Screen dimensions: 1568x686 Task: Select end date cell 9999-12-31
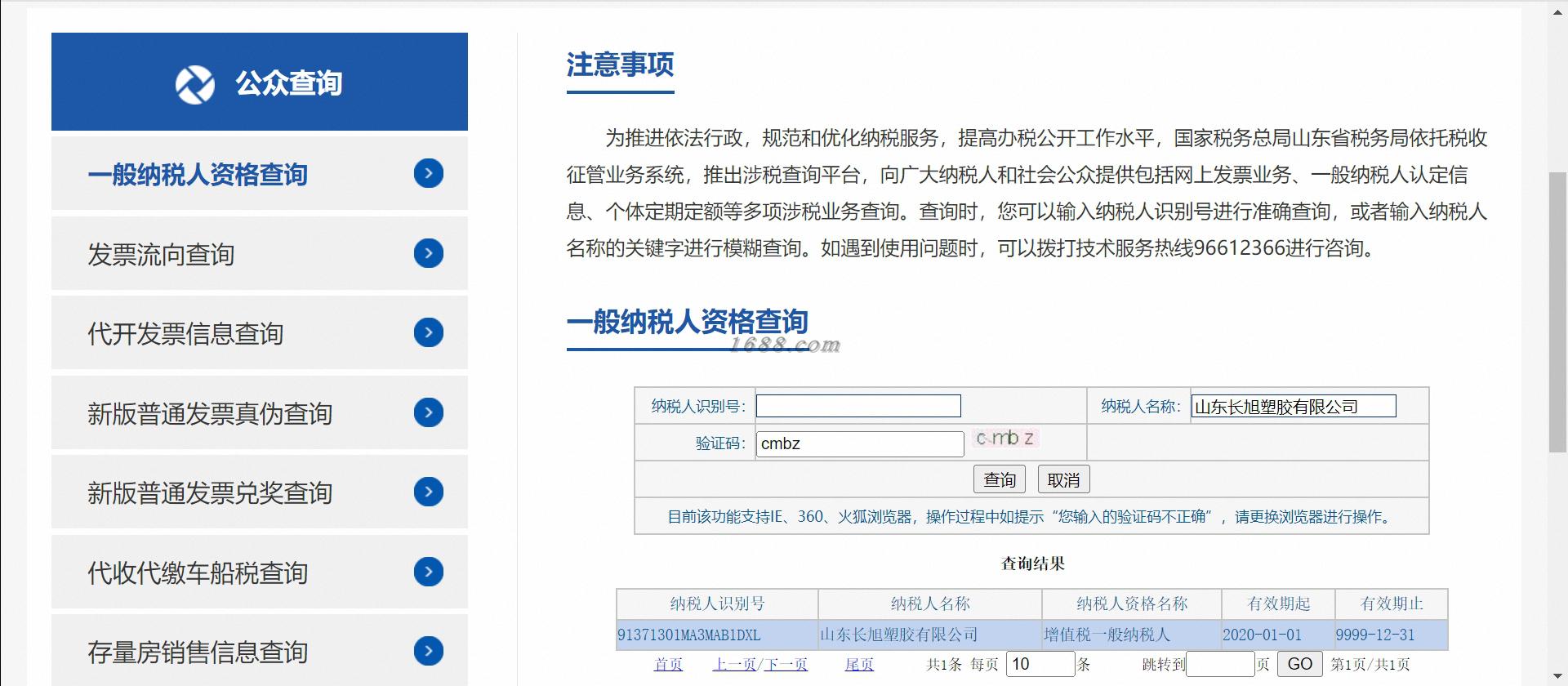click(x=1392, y=635)
